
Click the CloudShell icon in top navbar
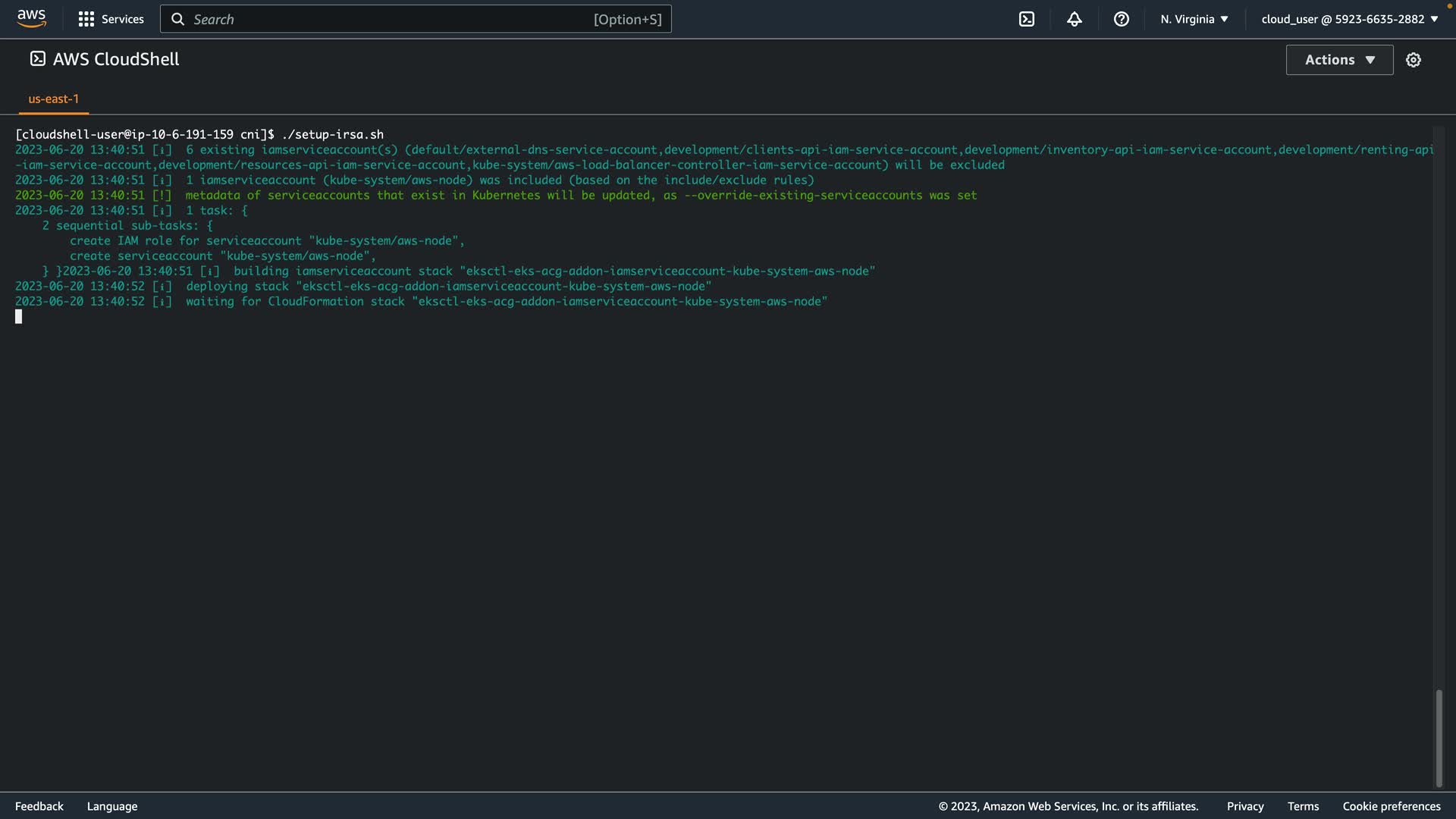click(1026, 19)
